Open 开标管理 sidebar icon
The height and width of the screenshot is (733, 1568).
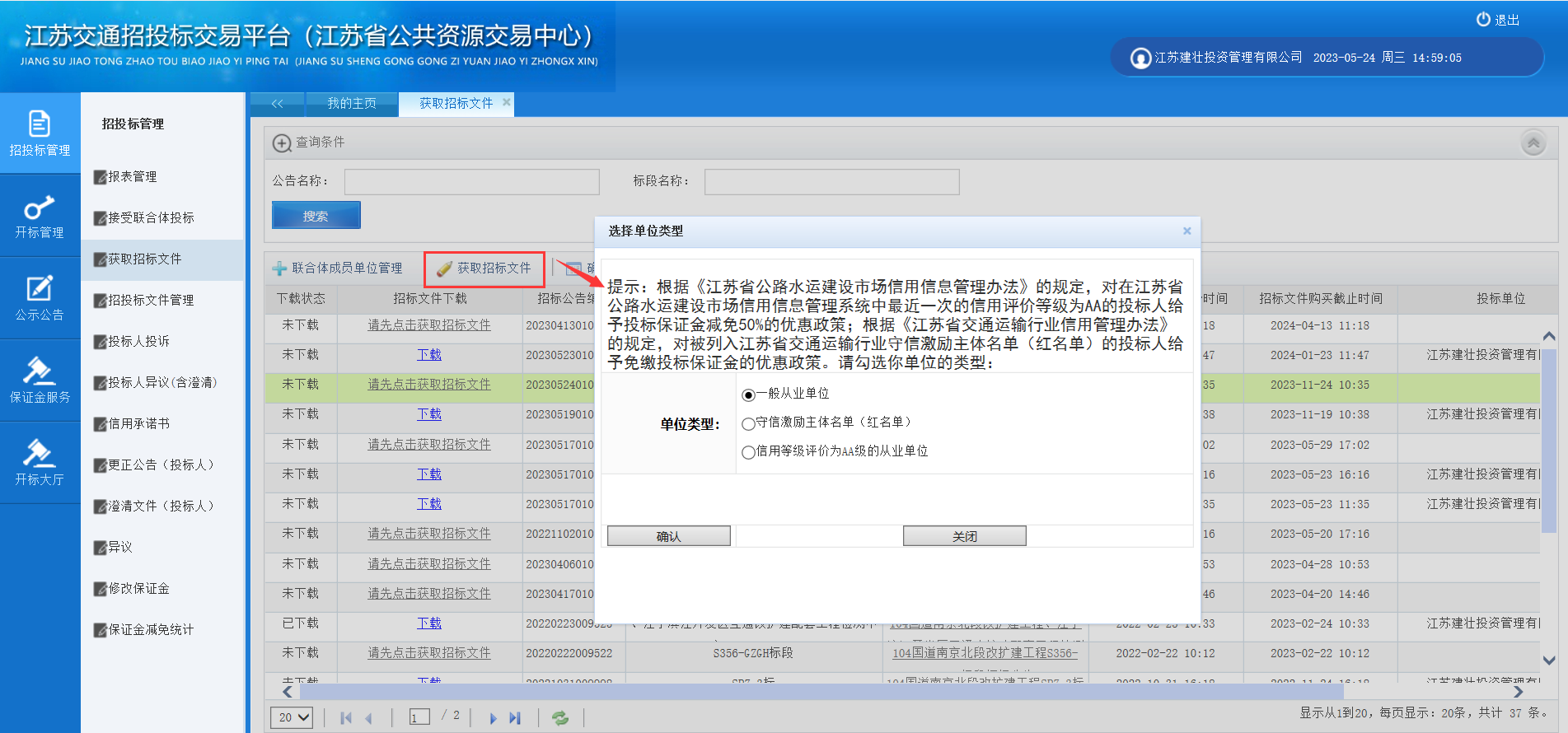pos(40,216)
